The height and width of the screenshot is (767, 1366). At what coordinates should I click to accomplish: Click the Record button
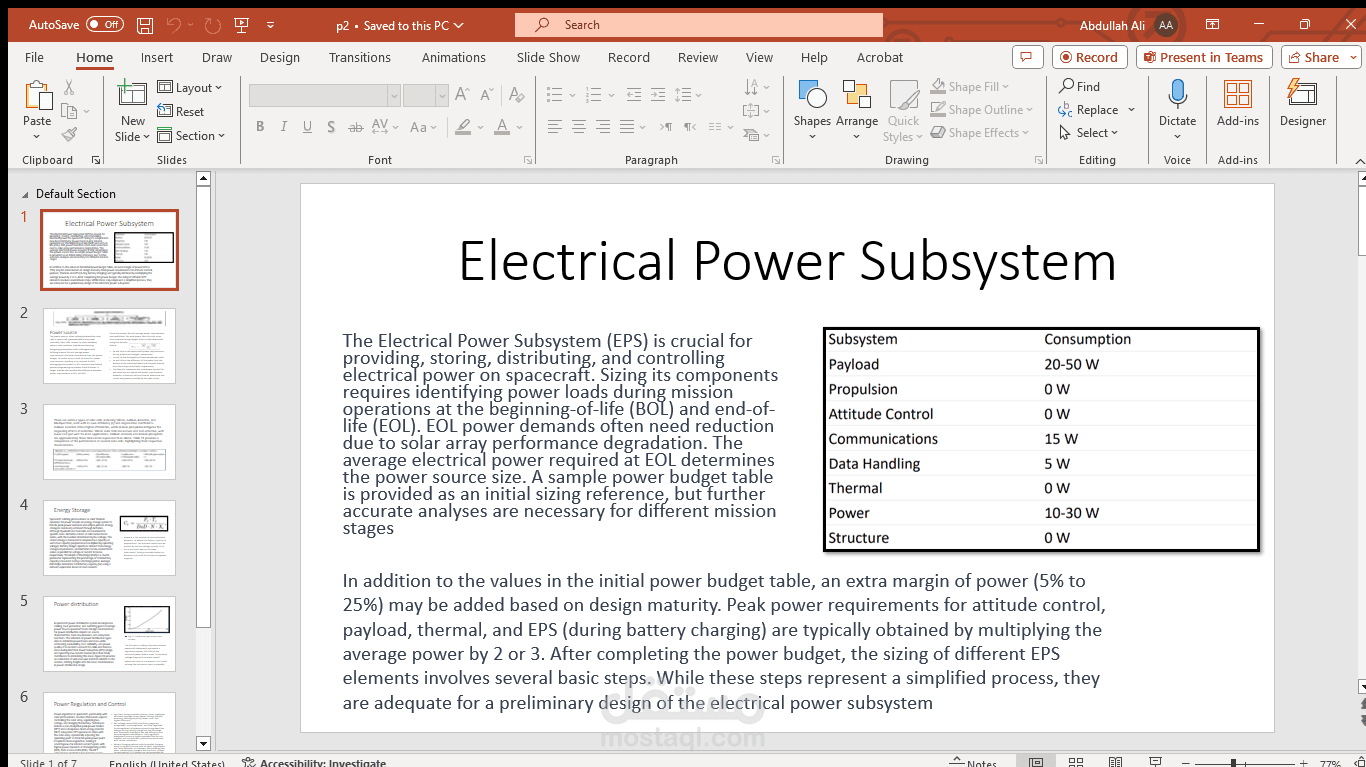pos(1089,57)
